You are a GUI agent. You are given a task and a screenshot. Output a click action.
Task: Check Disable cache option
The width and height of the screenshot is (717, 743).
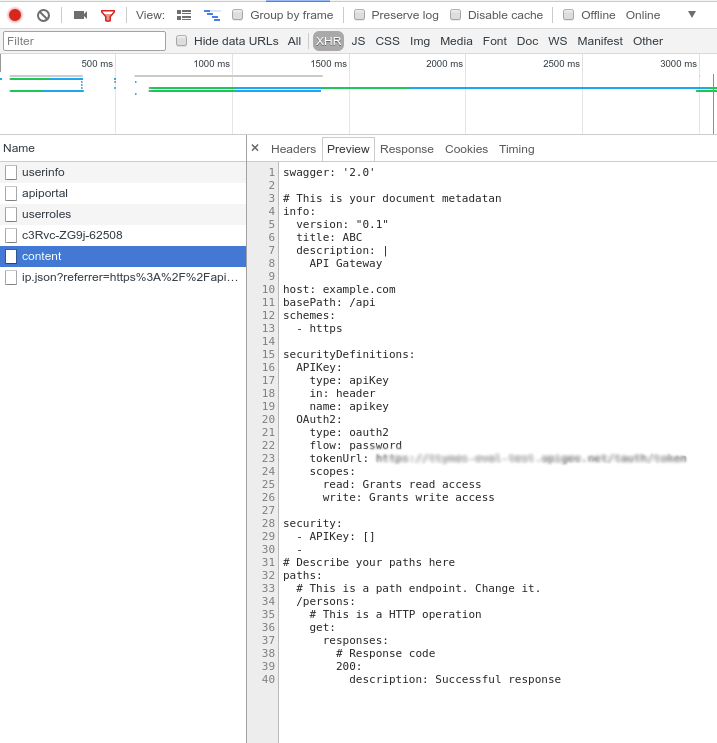455,15
